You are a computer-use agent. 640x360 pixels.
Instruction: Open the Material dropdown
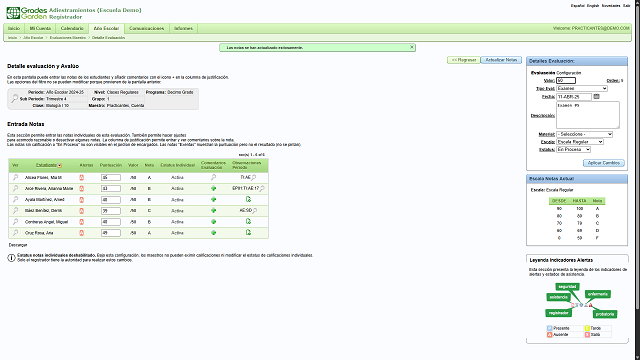point(584,134)
